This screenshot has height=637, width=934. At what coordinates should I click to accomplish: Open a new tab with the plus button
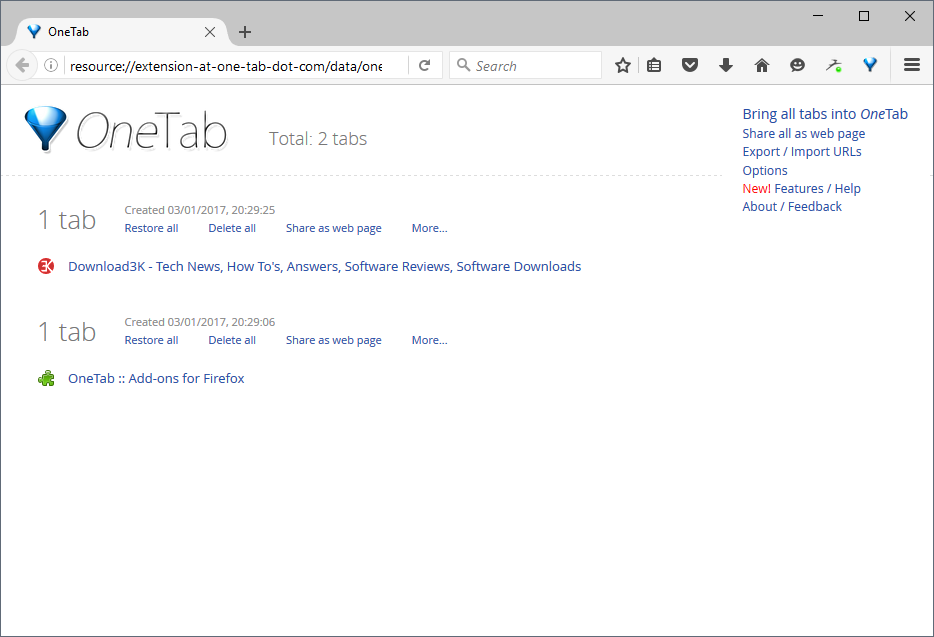point(245,32)
